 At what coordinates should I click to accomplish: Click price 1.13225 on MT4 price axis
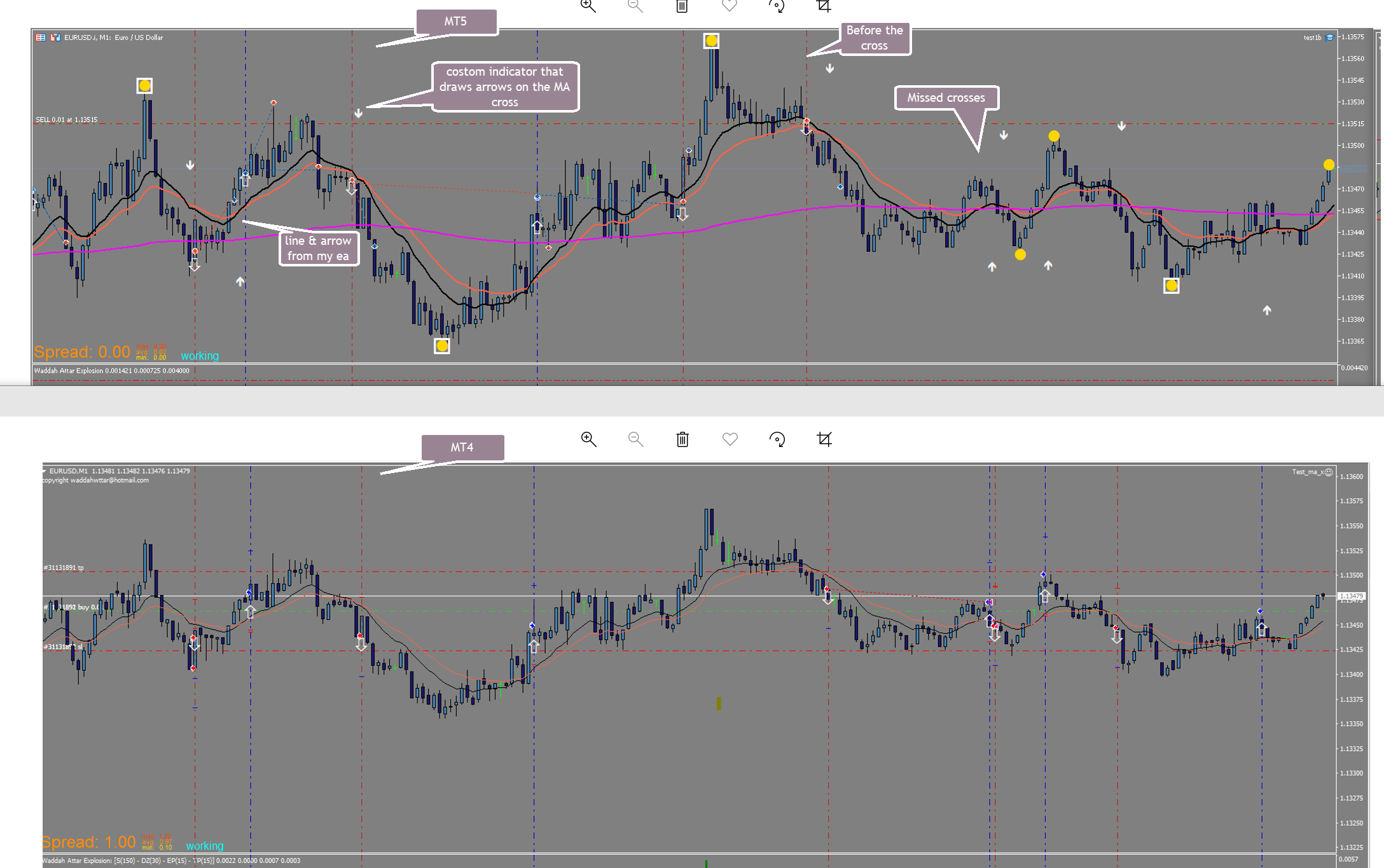coord(1352,847)
